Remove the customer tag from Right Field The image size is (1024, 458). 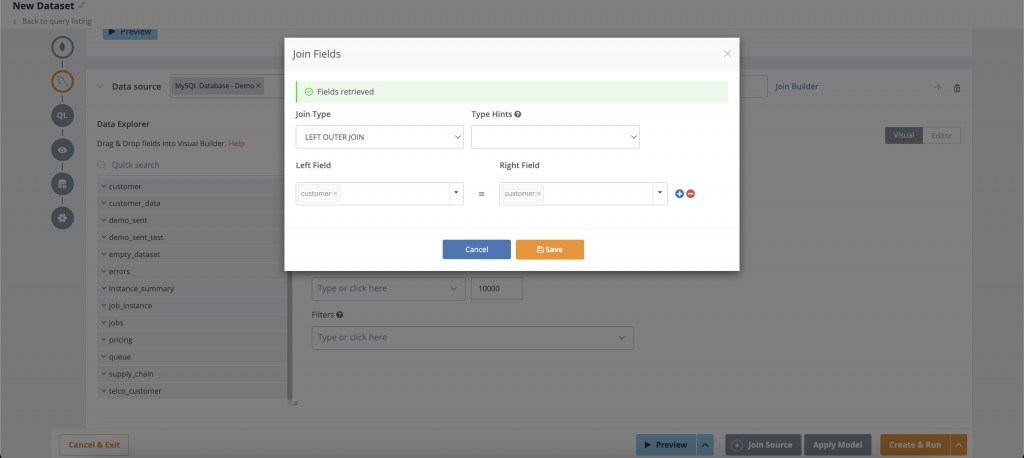point(539,193)
